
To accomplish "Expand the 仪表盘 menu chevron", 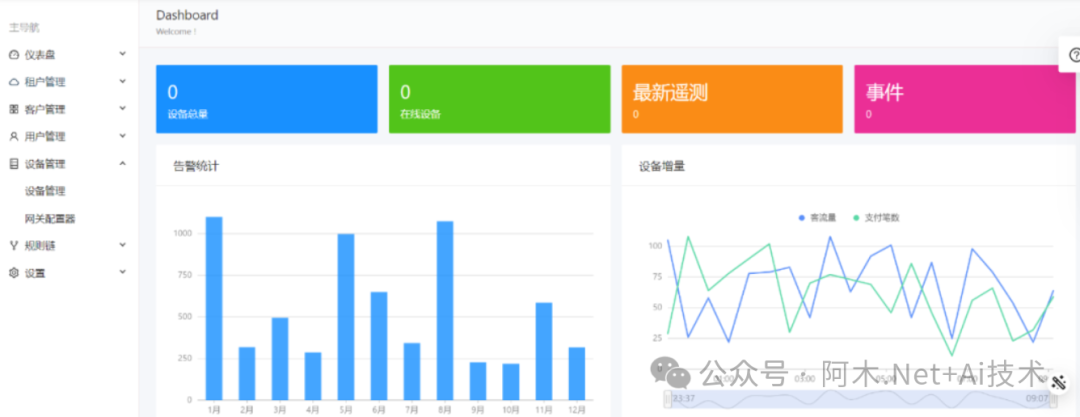I will [123, 54].
